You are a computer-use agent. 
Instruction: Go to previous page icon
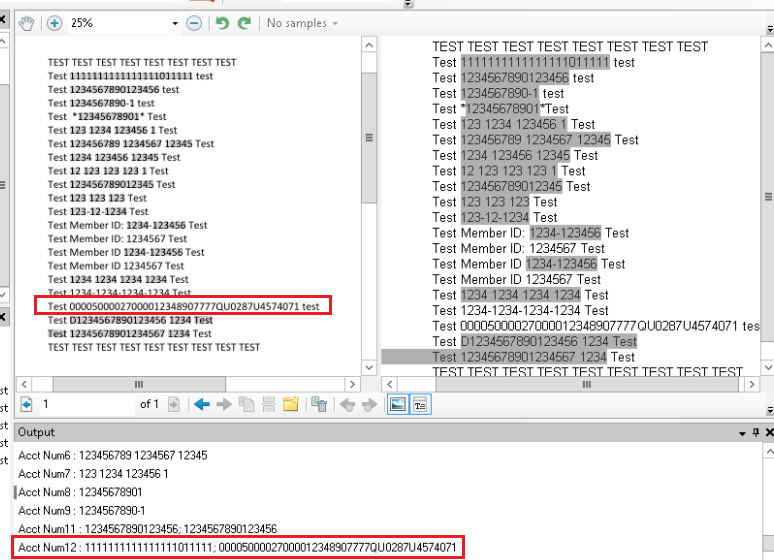point(27,404)
